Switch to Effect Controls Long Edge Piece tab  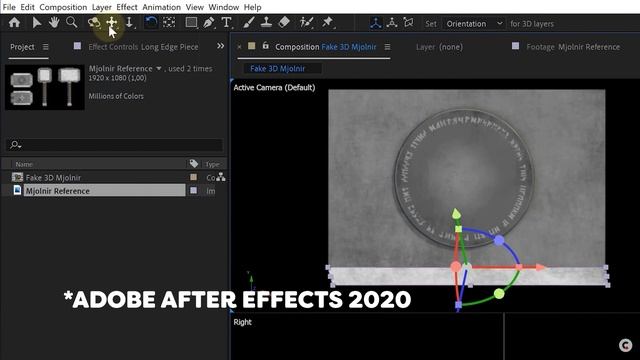pos(143,47)
